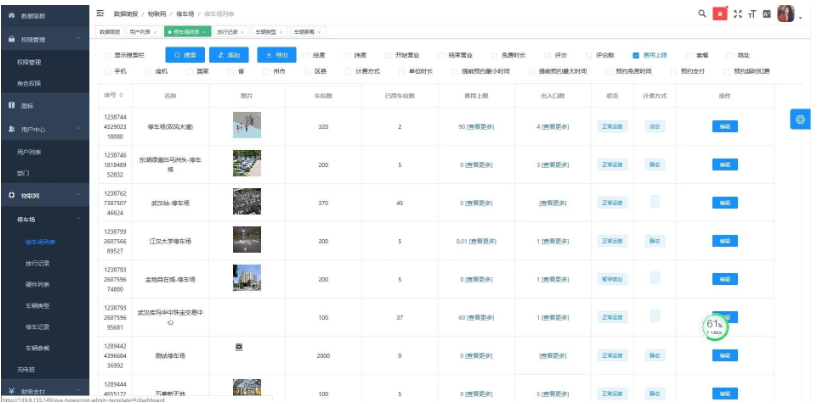Screen dimensions: 818x404
Task: Click the hamburger sidebar collapse icon
Action: [x=100, y=13]
